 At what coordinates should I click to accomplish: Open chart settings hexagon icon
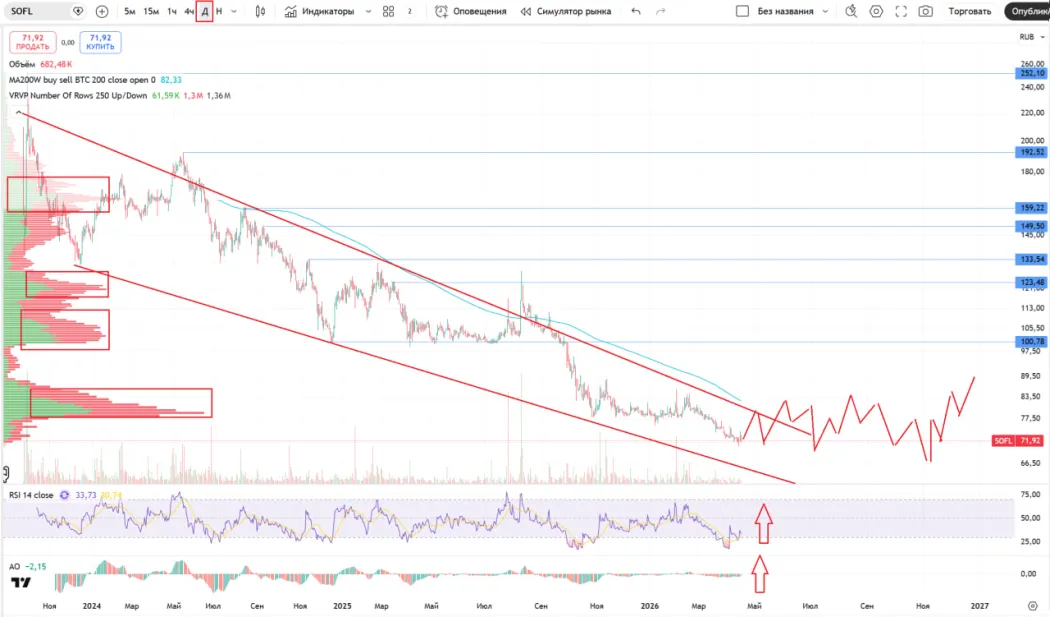pyautogui.click(x=876, y=12)
